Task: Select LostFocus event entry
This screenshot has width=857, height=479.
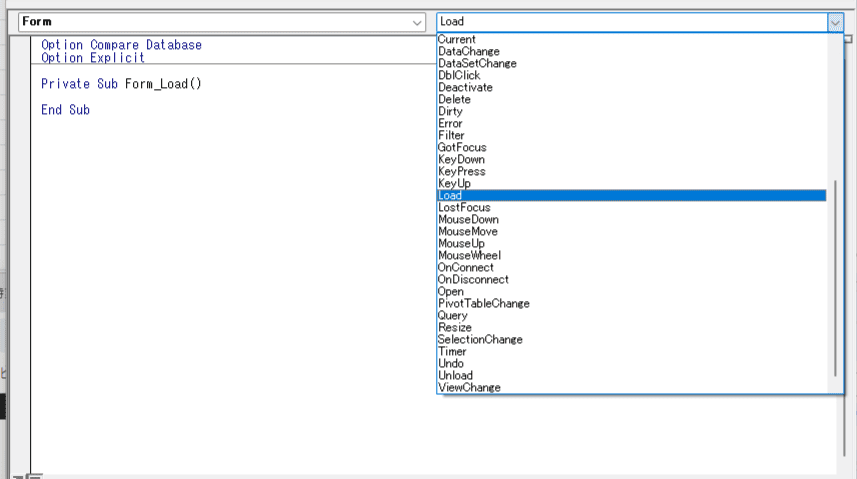Action: point(632,208)
